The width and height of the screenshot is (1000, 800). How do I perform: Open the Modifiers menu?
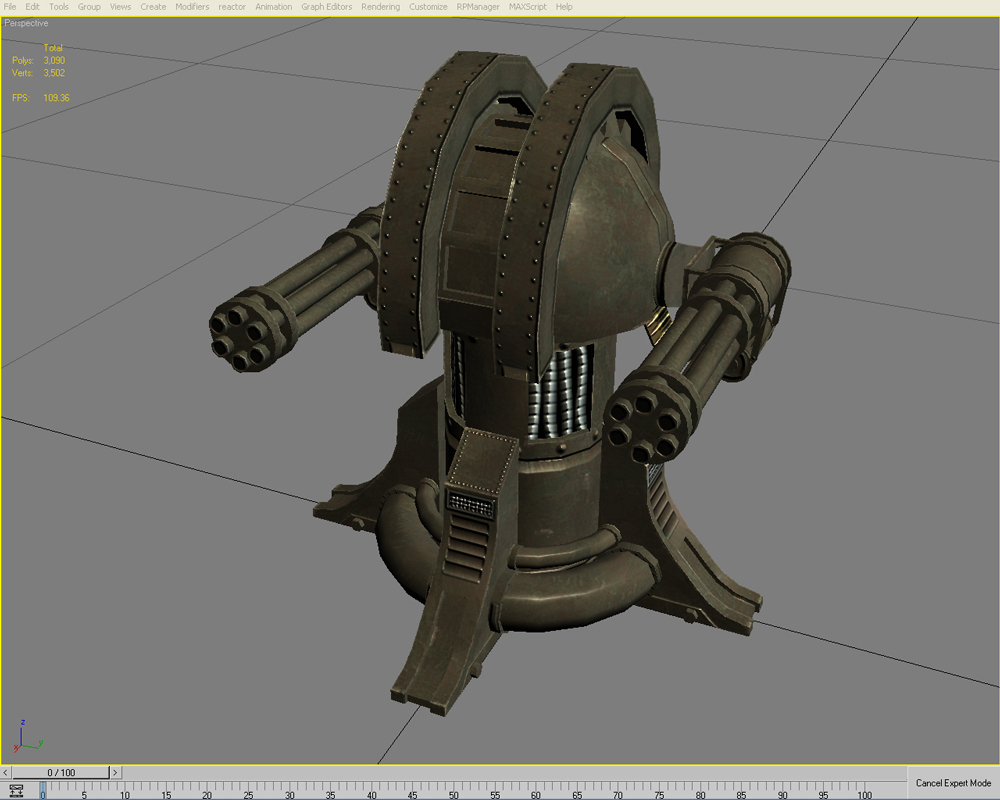tap(192, 7)
